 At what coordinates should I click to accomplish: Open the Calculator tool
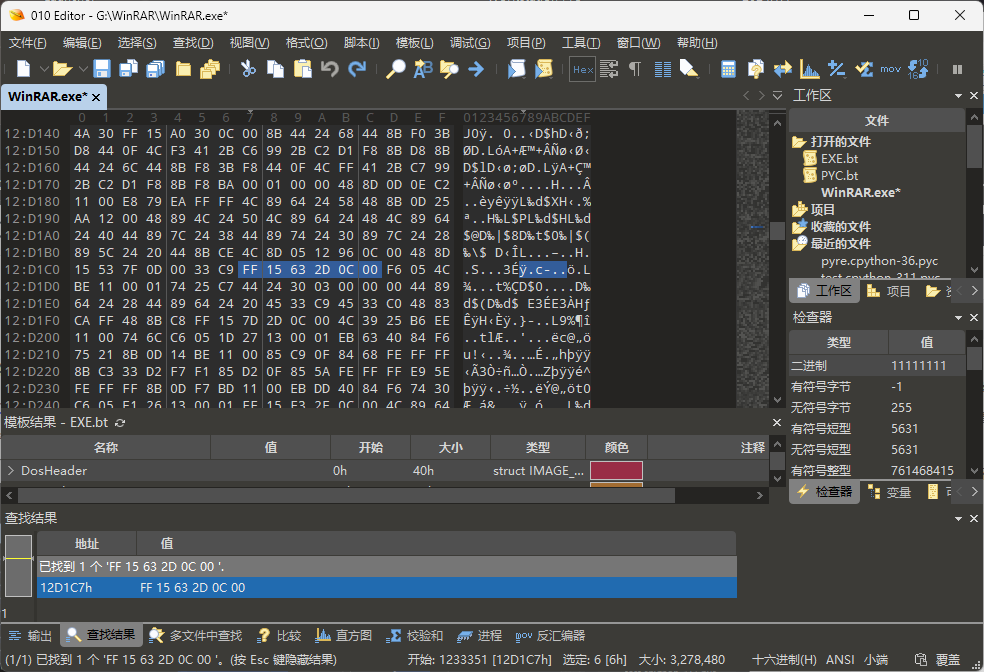pos(728,68)
